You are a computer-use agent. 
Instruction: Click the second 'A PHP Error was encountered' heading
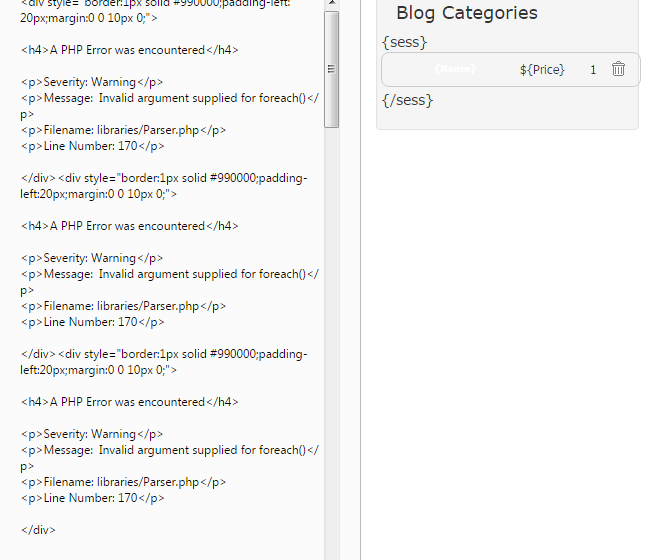coord(129,226)
